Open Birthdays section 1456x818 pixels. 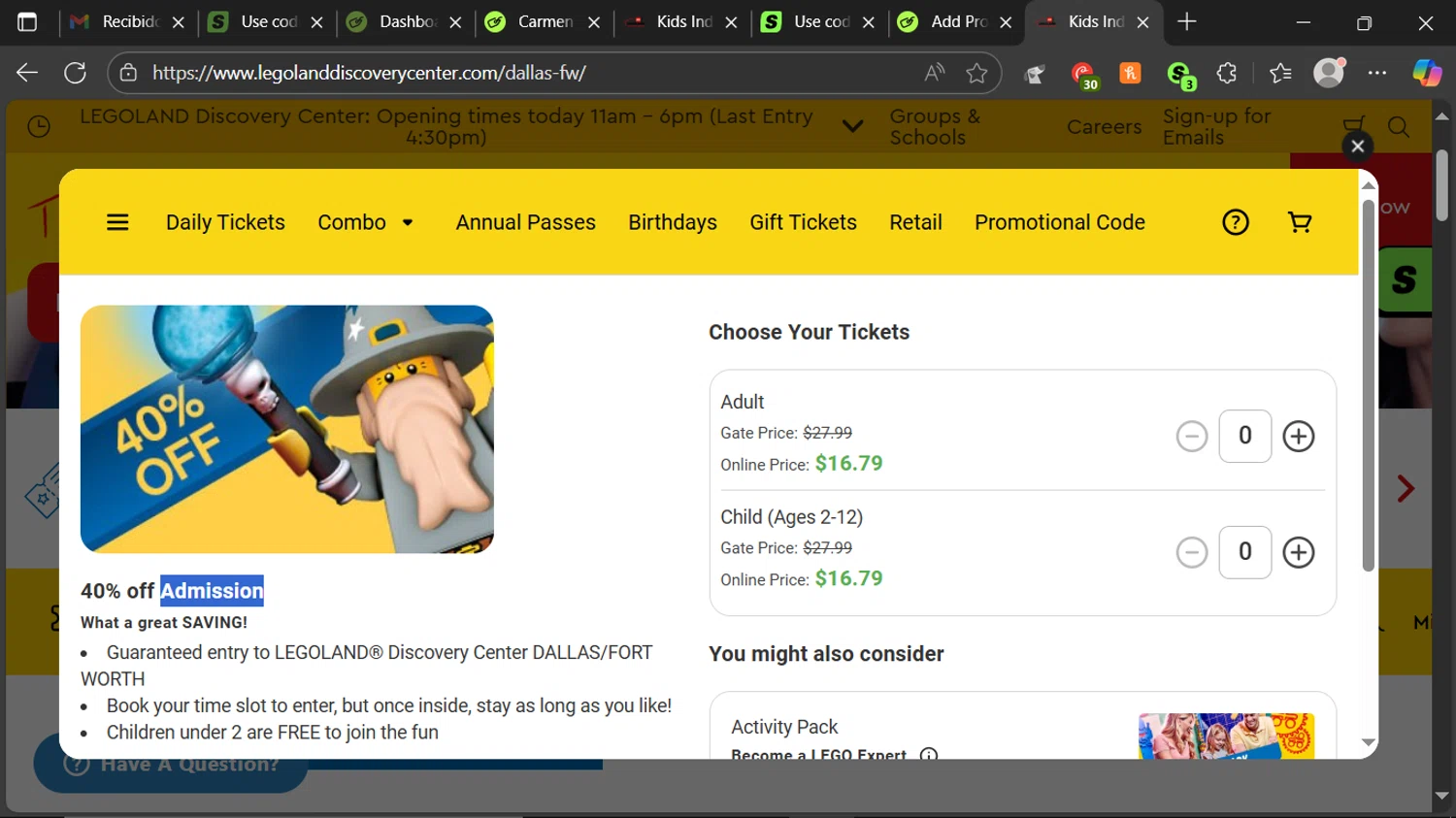click(x=673, y=222)
